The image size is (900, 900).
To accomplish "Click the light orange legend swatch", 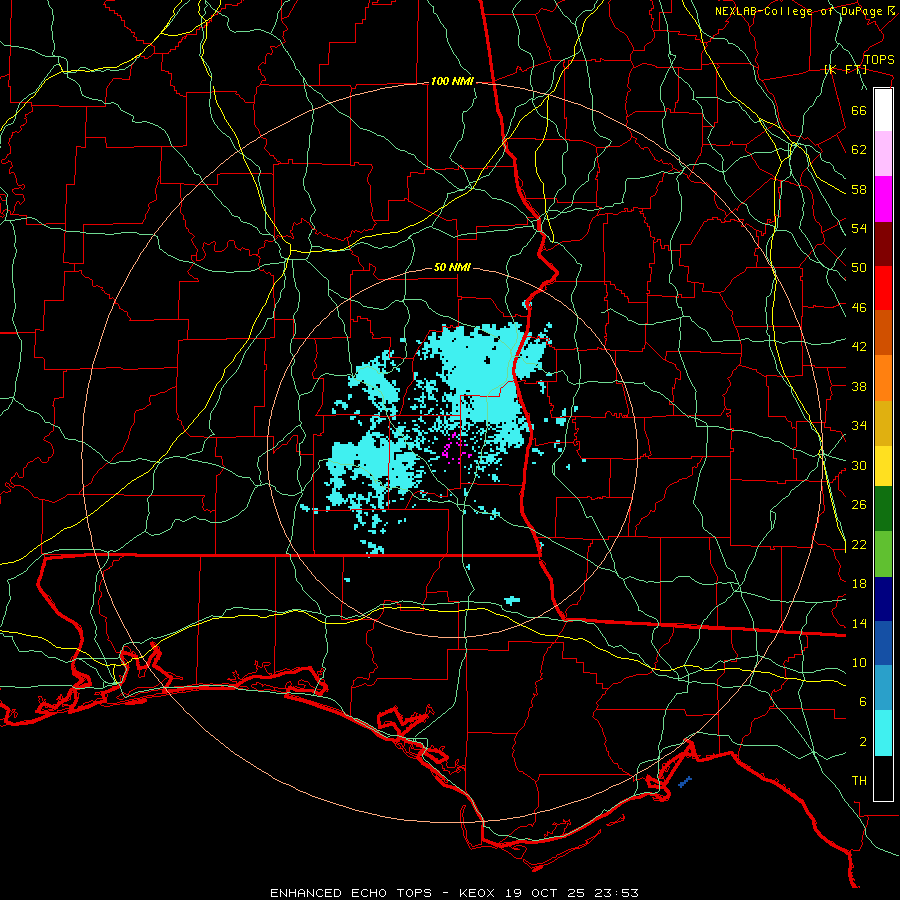I will [883, 378].
